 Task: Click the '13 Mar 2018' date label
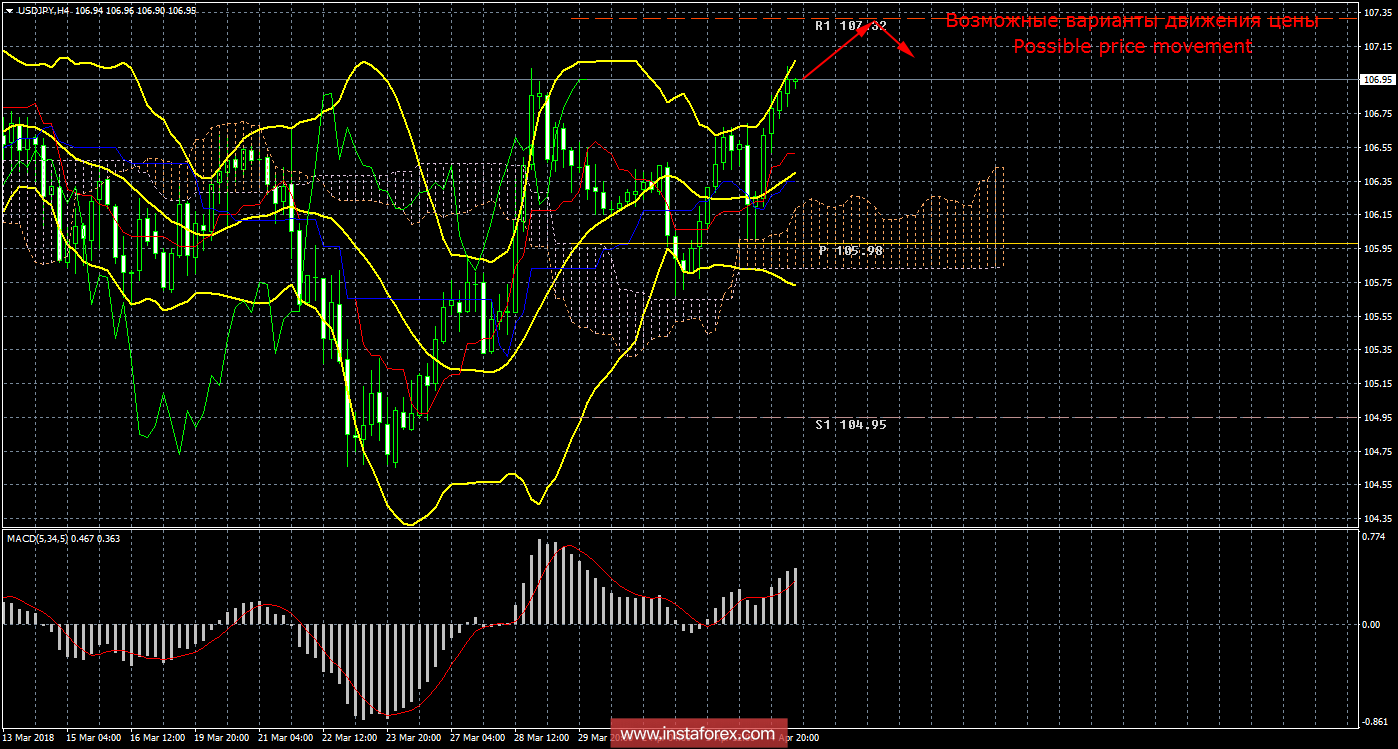30,738
